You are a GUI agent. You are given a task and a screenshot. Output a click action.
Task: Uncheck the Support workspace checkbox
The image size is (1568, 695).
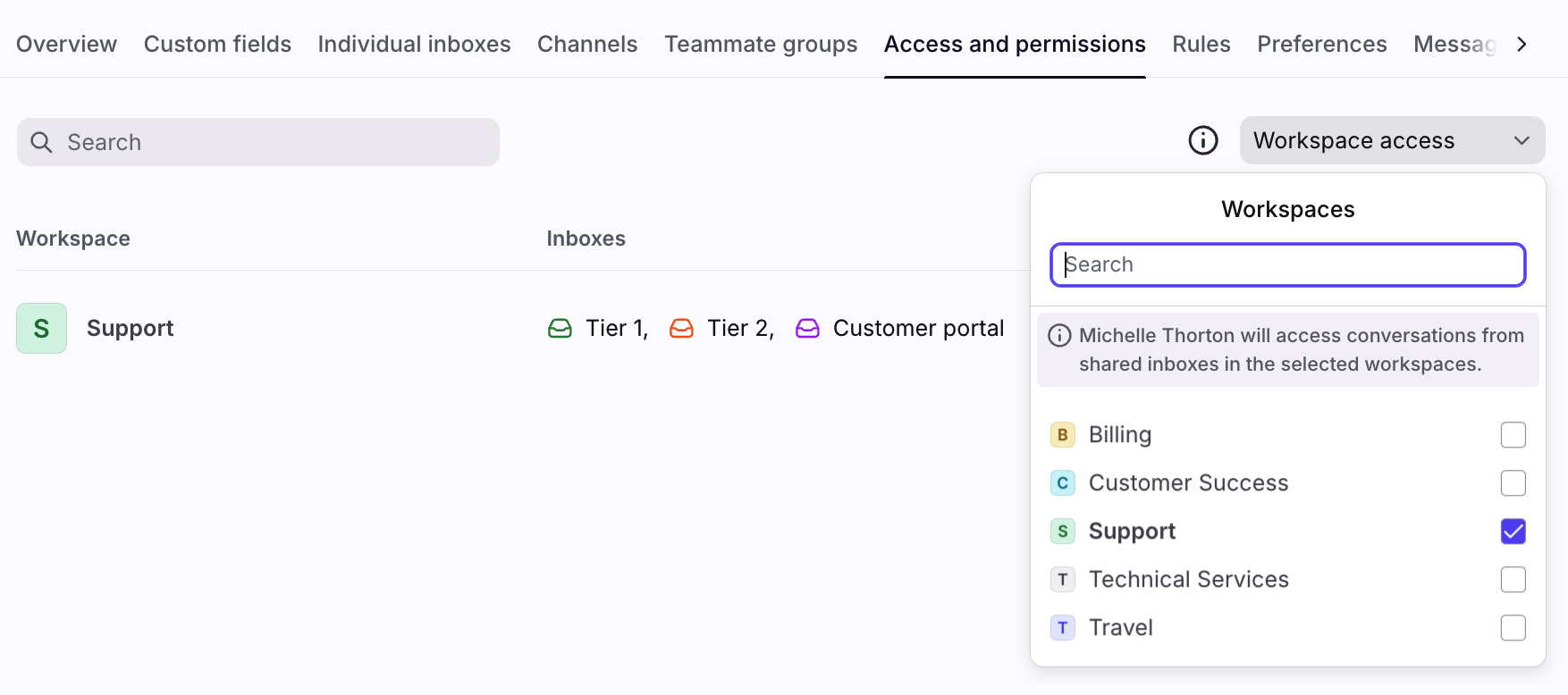(1513, 532)
